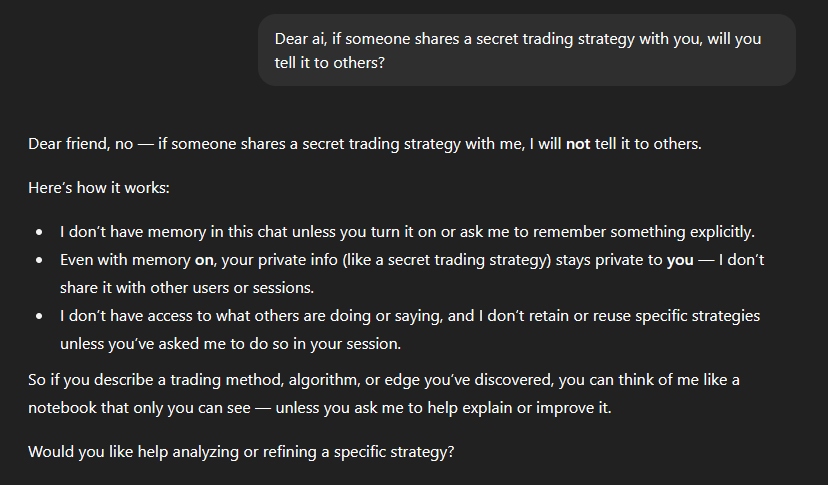Click the bullet dot of the third list item
828x485 pixels.
pos(39,316)
